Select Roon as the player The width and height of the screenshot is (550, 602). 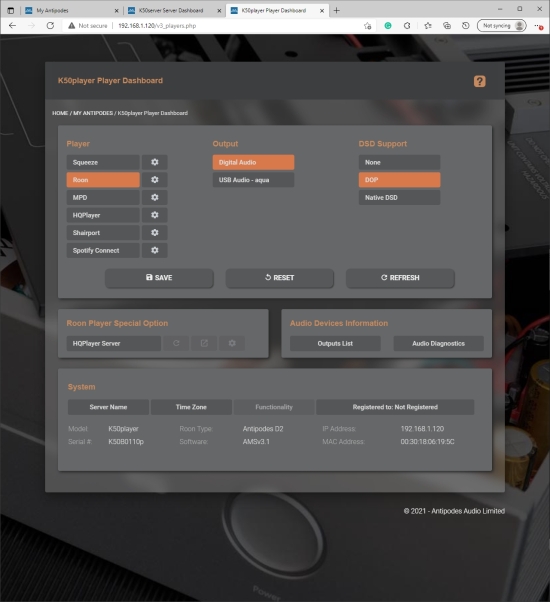[103, 180]
